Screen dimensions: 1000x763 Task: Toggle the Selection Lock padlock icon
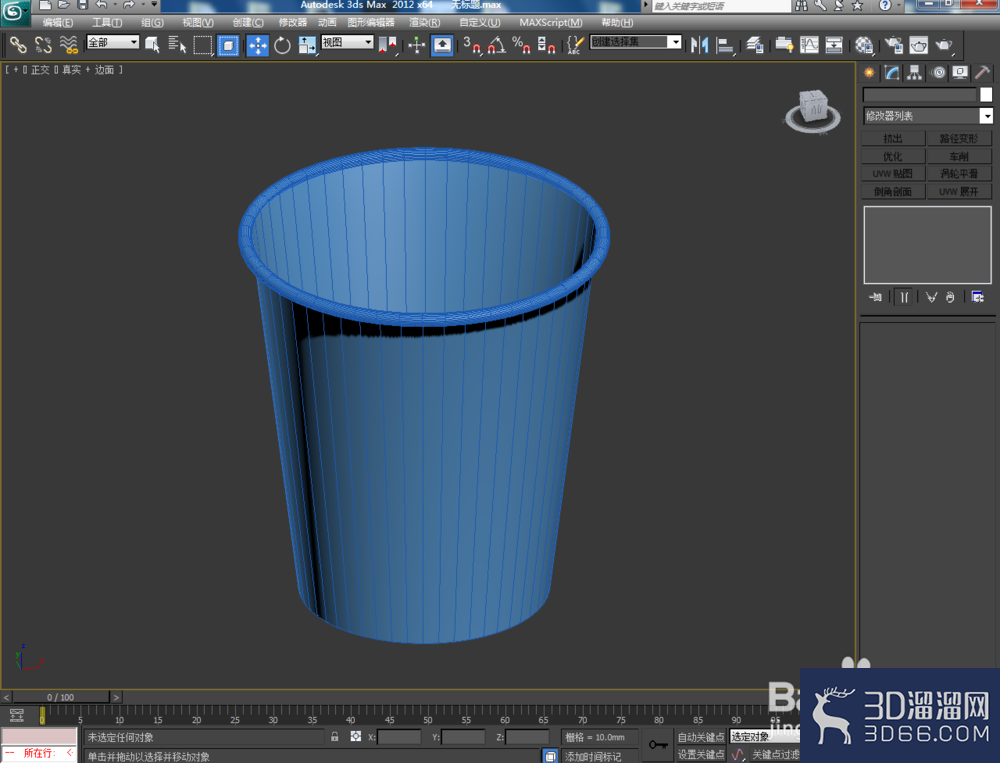(335, 736)
